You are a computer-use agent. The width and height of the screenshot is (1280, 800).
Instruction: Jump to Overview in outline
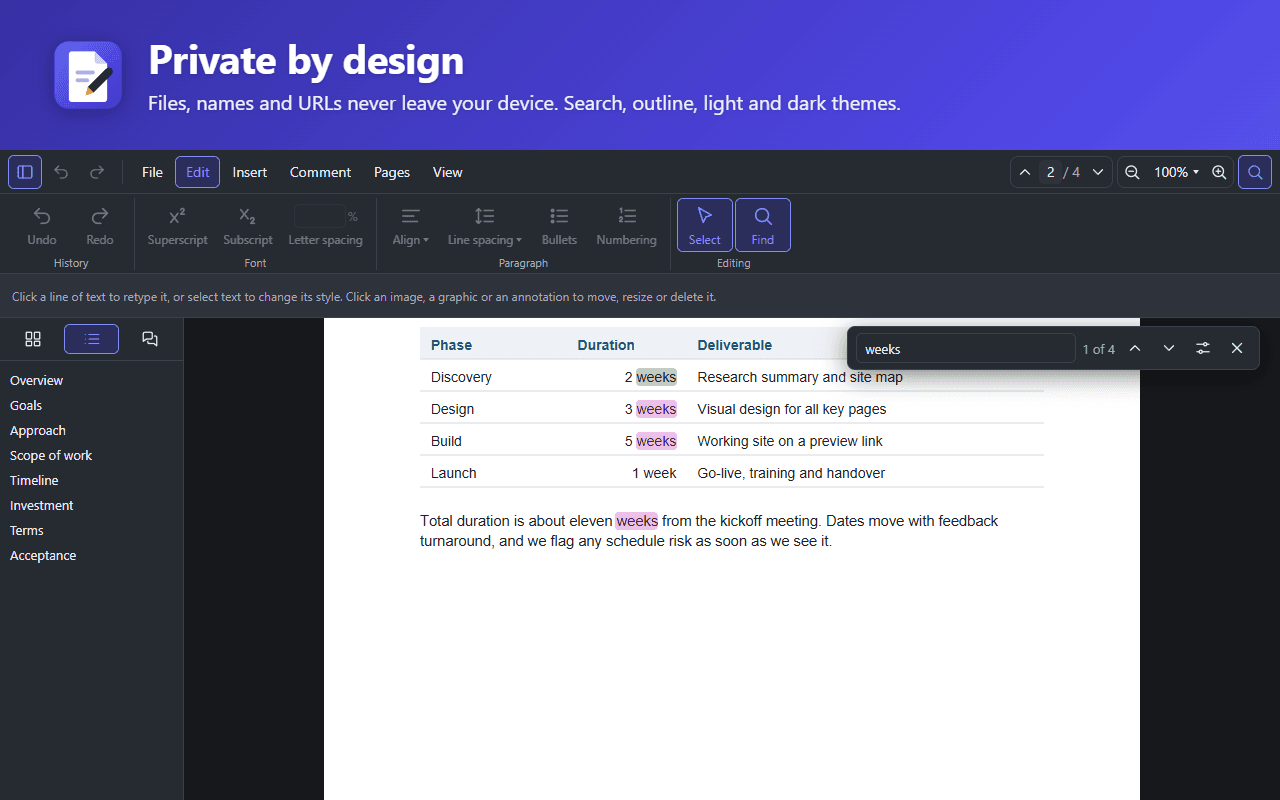36,380
